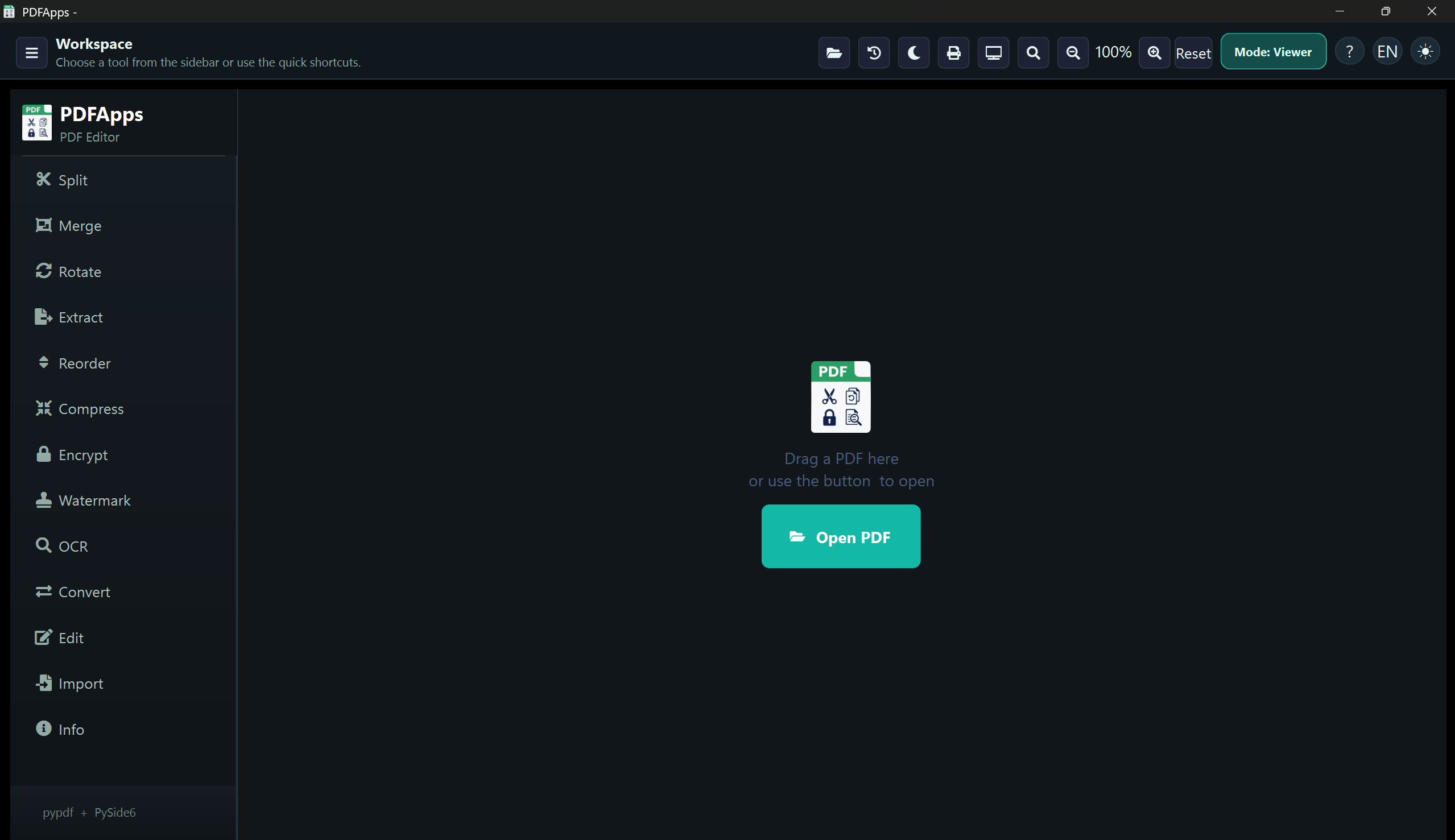Click the central PDF drop zone icon
Screen dimensions: 1455x840
tap(841, 397)
